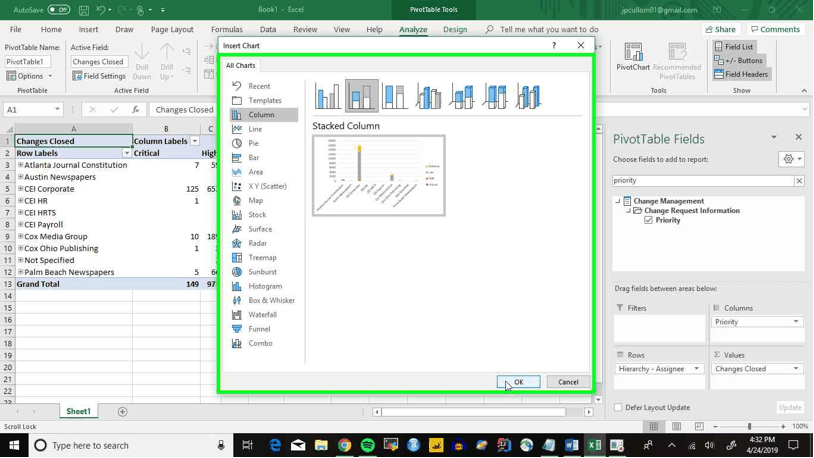Uncheck the Priority field checkbox
Image resolution: width=814 pixels, height=458 pixels.
tap(648, 220)
